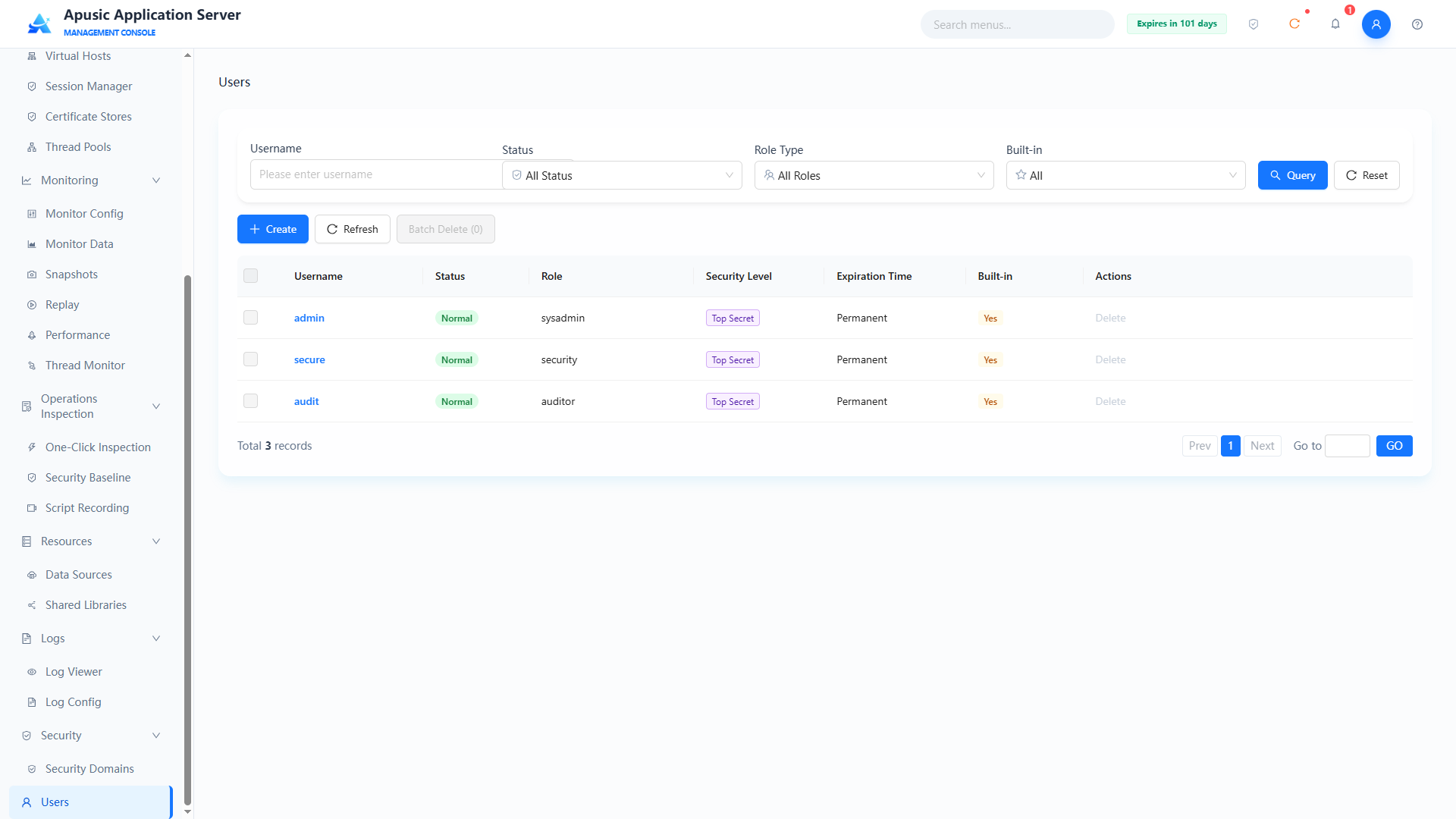Click the Go to page input

tap(1348, 446)
